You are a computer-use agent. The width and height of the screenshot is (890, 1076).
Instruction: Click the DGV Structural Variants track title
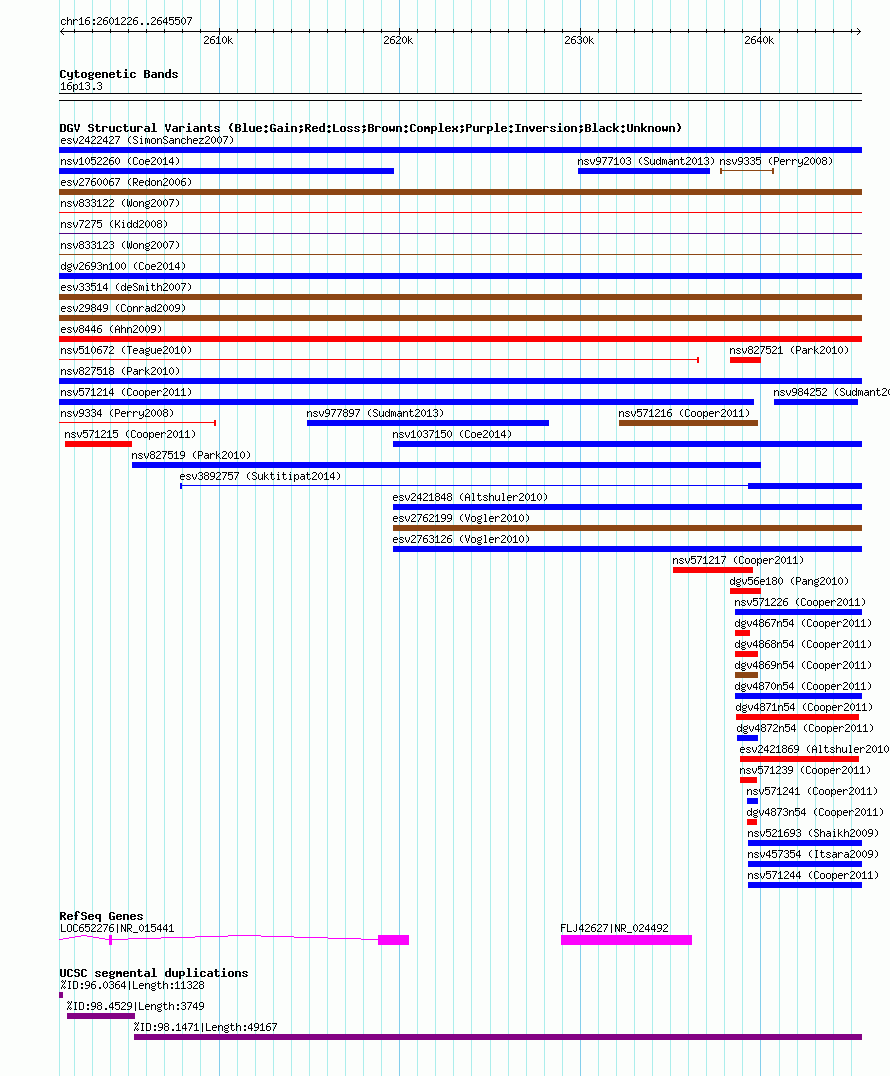tap(371, 128)
